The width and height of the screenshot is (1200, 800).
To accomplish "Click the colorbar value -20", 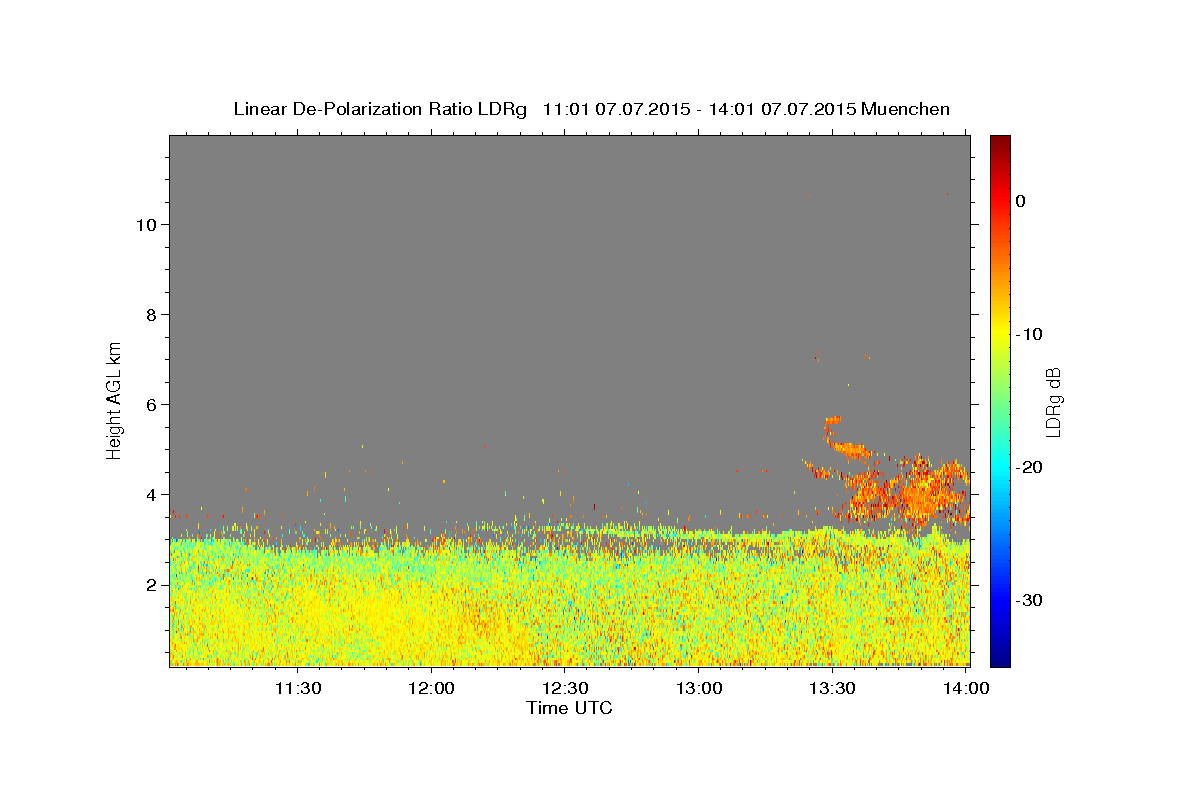I will [1029, 467].
